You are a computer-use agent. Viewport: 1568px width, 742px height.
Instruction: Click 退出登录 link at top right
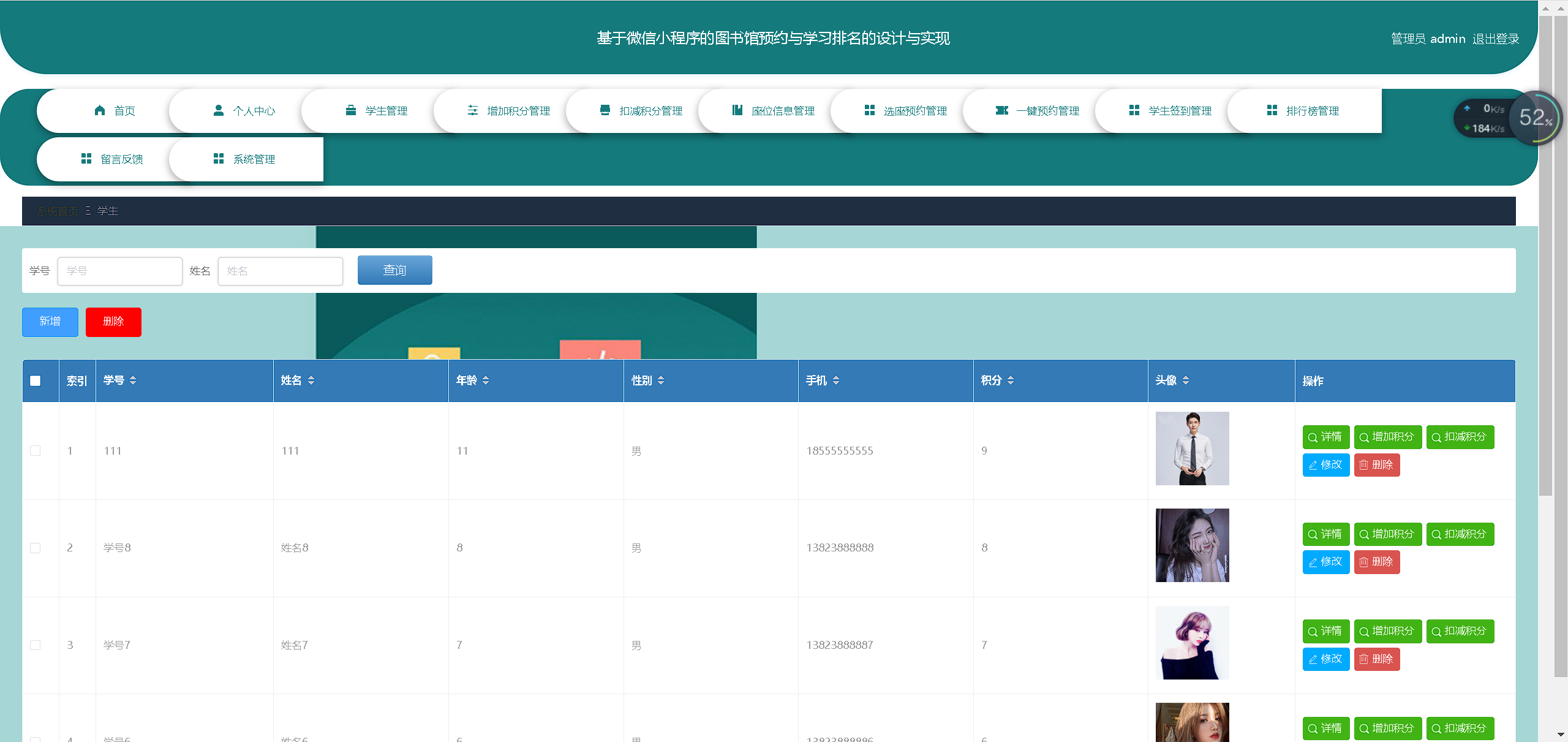coord(1496,39)
